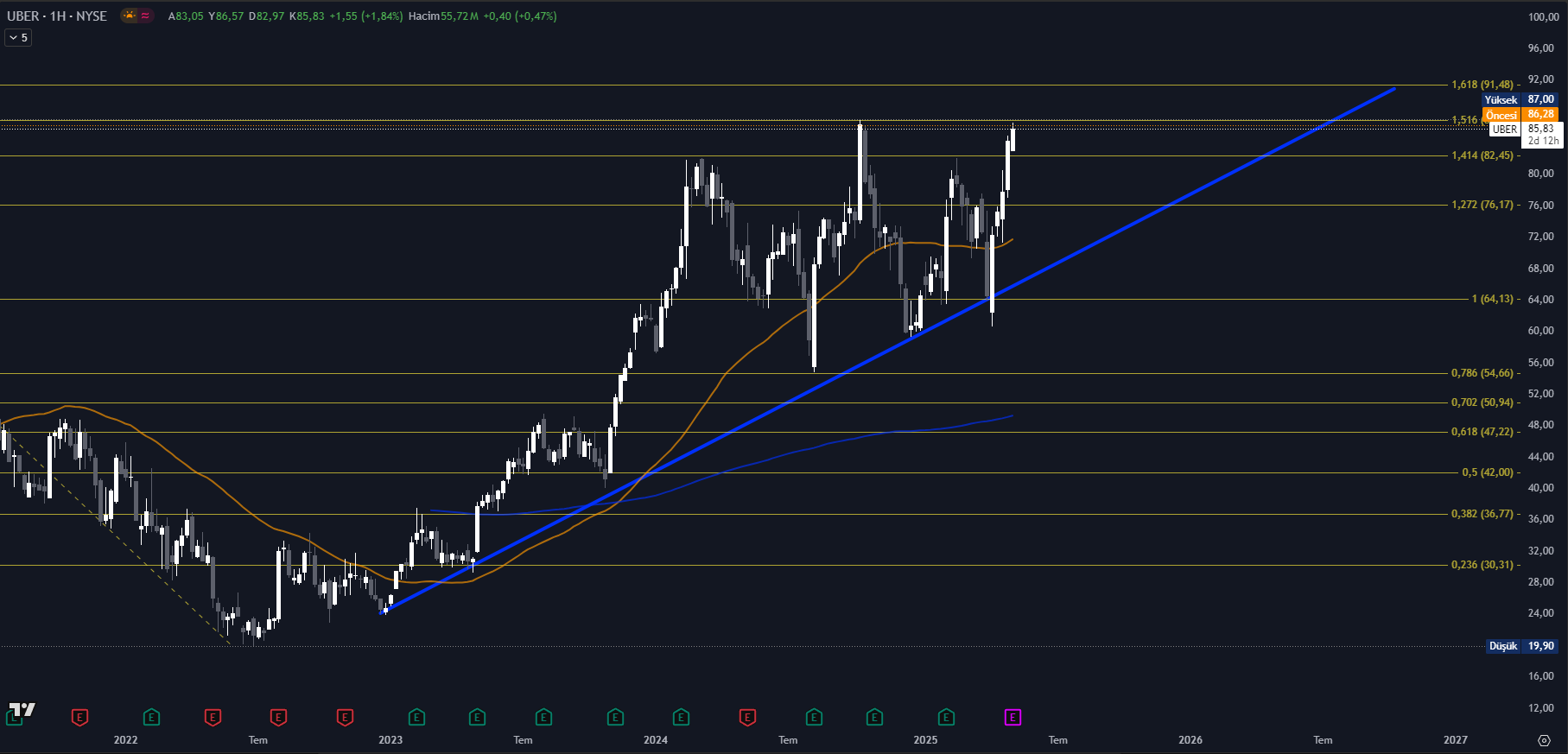Click green earnings marker just after 2023 label
This screenshot has height=754, width=1568.
(416, 717)
